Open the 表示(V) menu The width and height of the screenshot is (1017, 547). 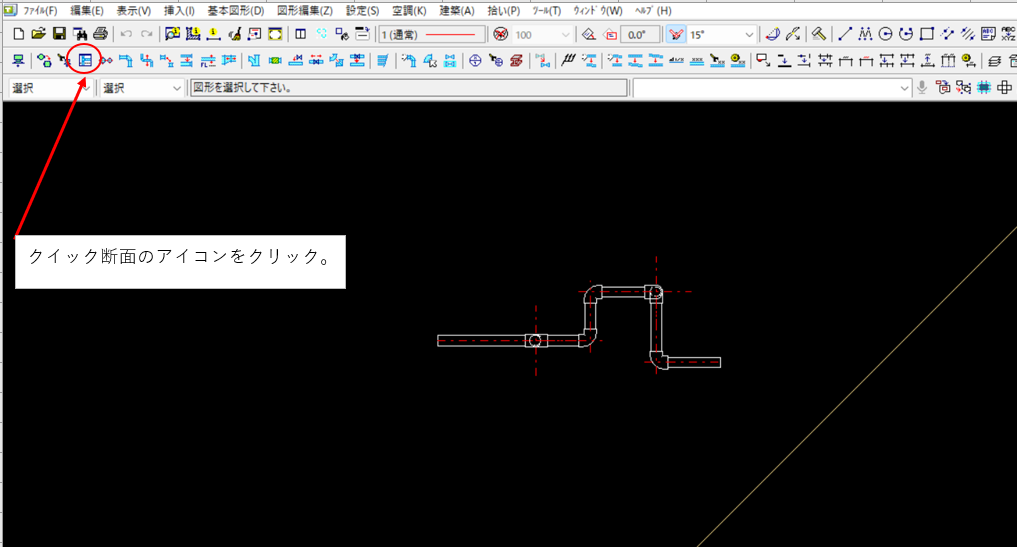tap(134, 10)
